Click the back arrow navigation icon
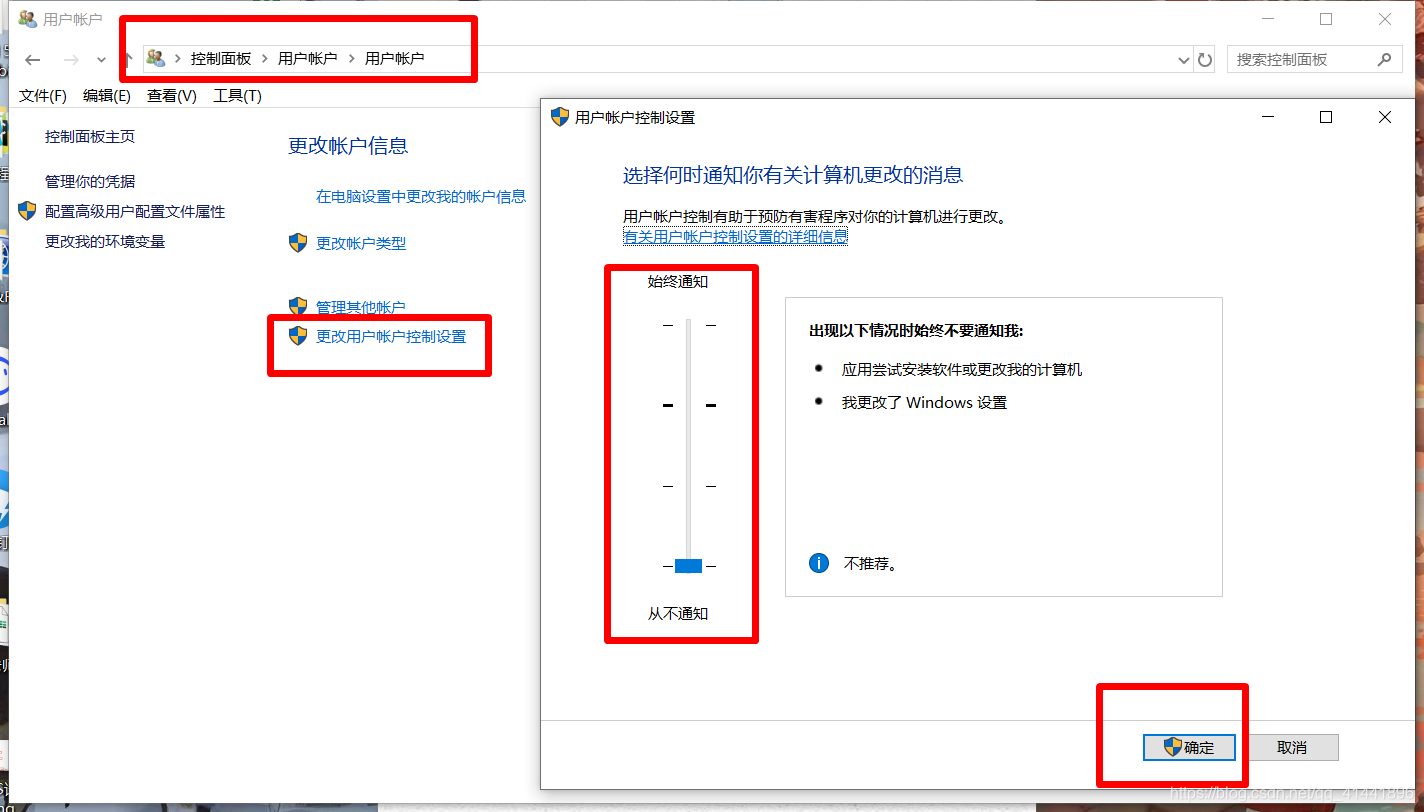 pos(32,59)
